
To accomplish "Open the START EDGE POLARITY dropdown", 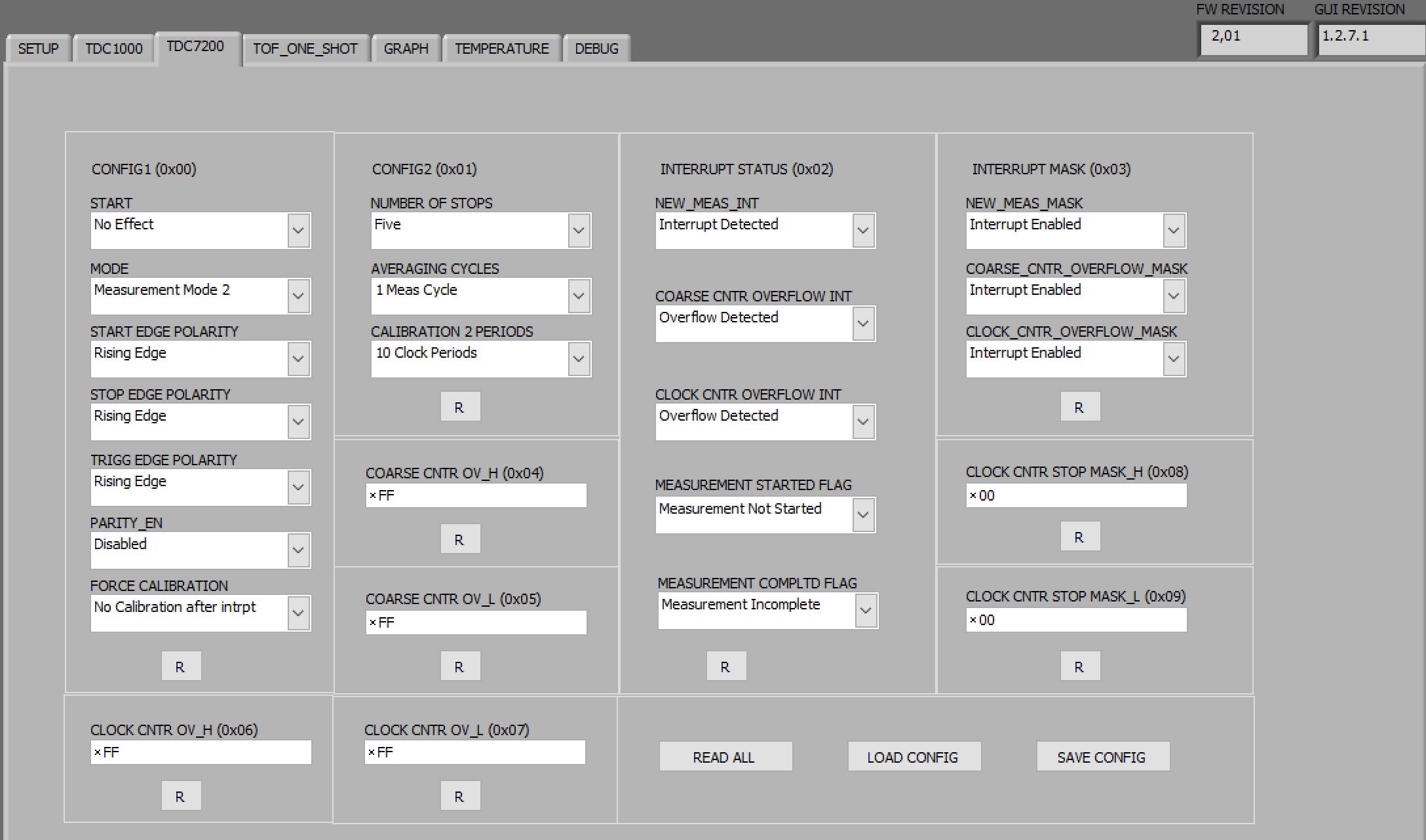I will tap(298, 358).
